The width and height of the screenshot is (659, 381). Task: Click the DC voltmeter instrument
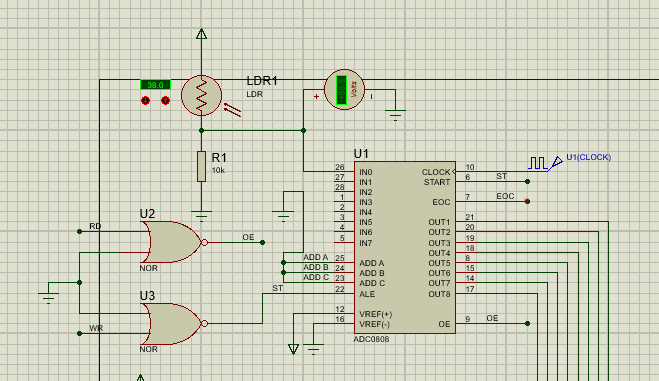344,89
